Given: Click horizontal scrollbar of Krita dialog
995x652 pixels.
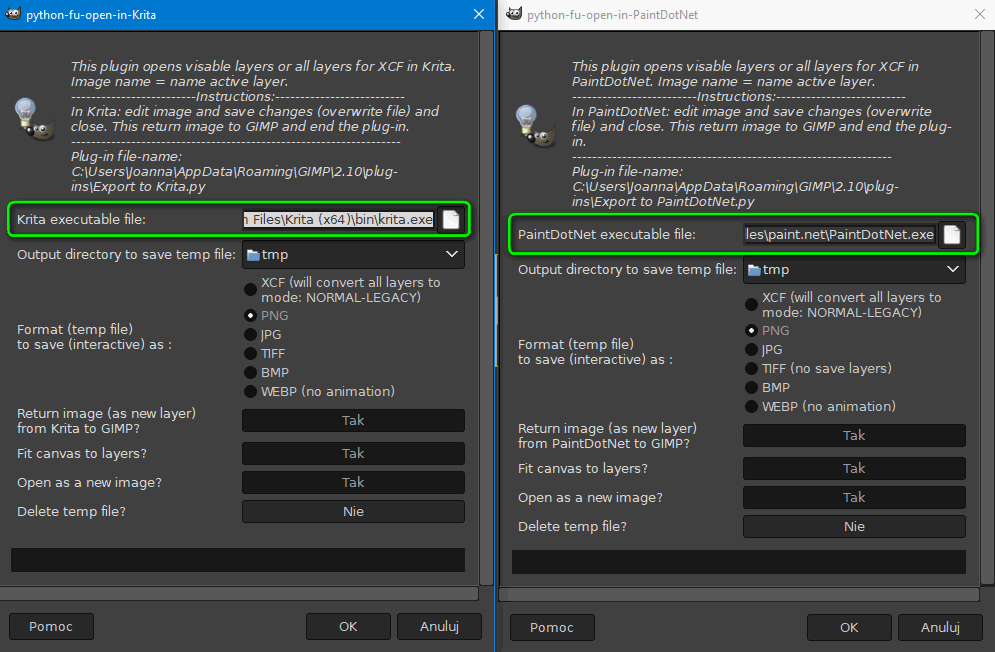Looking at the screenshot, I should click(239, 594).
